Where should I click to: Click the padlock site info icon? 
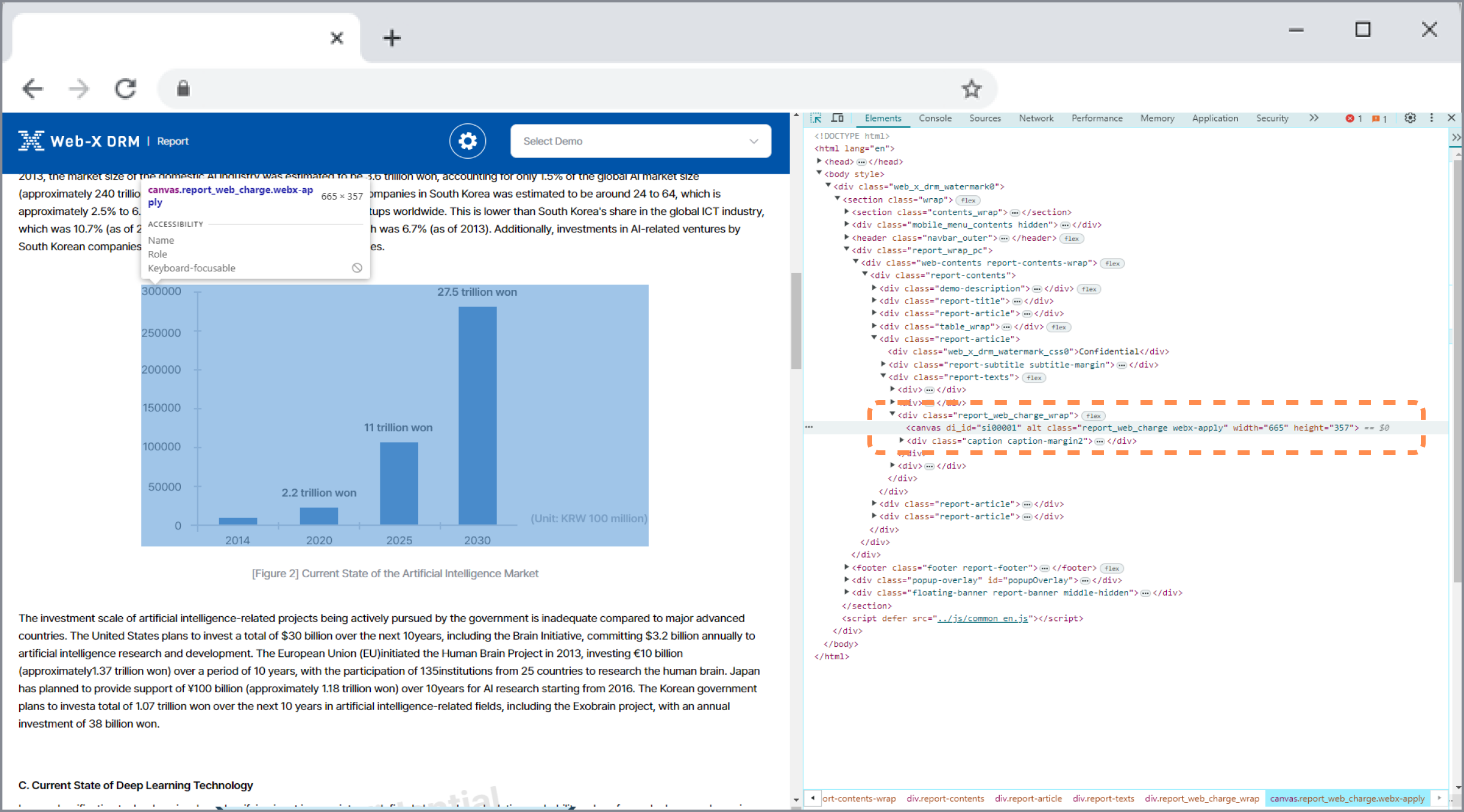[x=183, y=89]
